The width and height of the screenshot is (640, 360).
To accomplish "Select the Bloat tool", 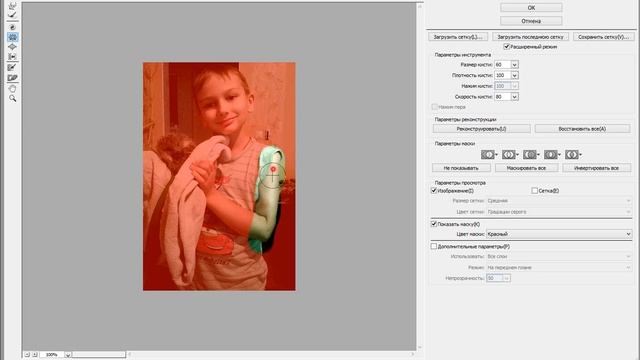I will tap(13, 47).
